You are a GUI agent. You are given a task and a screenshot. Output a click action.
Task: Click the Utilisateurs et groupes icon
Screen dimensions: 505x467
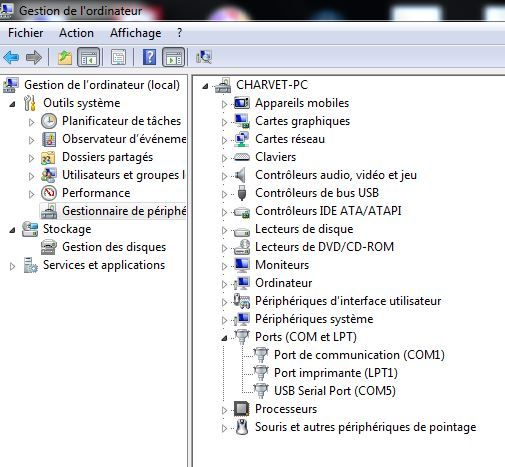[x=49, y=175]
